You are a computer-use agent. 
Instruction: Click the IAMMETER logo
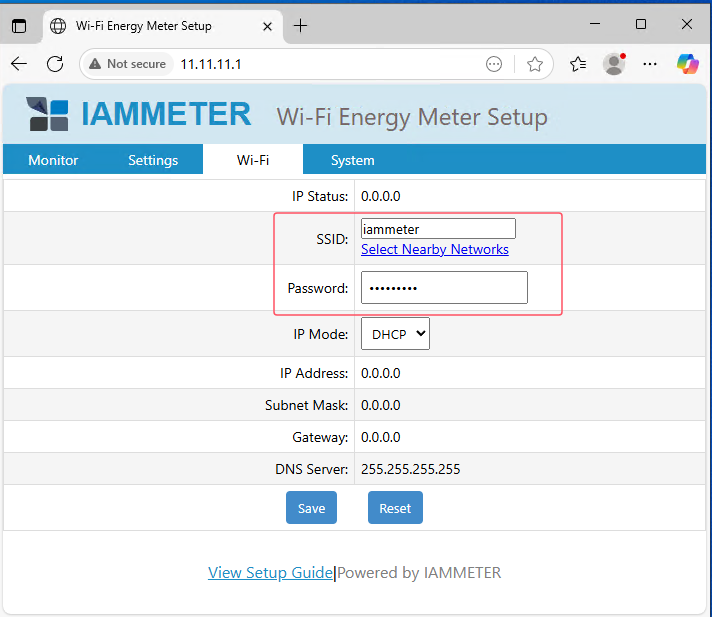click(138, 114)
